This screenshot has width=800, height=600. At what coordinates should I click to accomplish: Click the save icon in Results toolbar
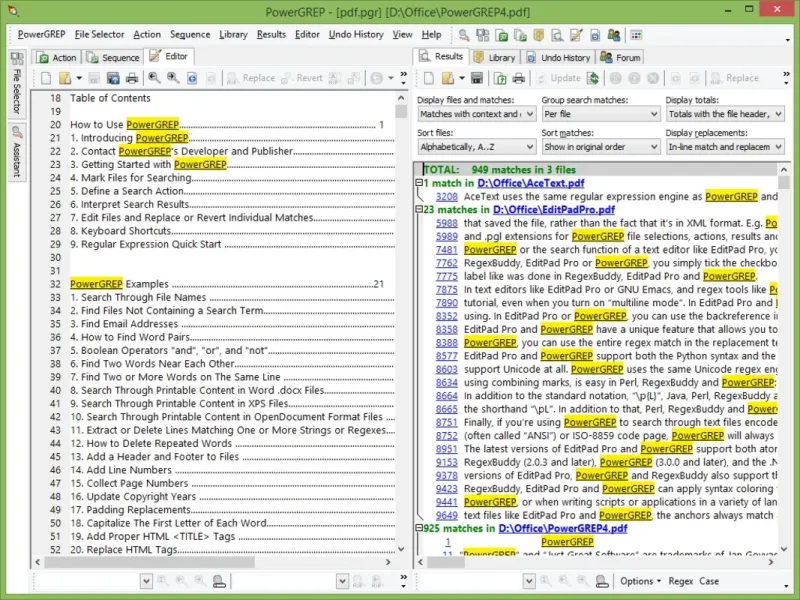click(476, 78)
